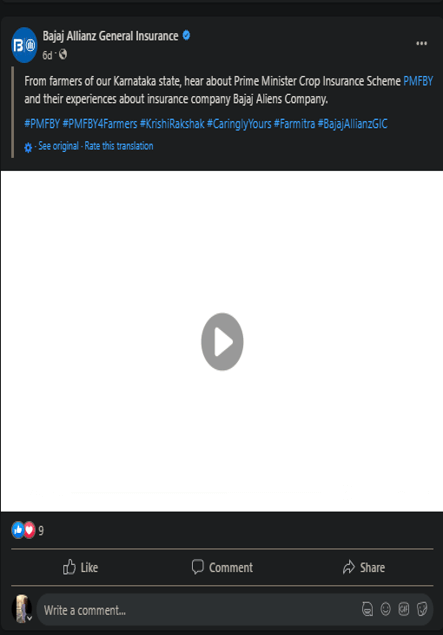Click the heart reaction icon in reactions summary
Image resolution: width=443 pixels, height=635 pixels.
pos(29,530)
